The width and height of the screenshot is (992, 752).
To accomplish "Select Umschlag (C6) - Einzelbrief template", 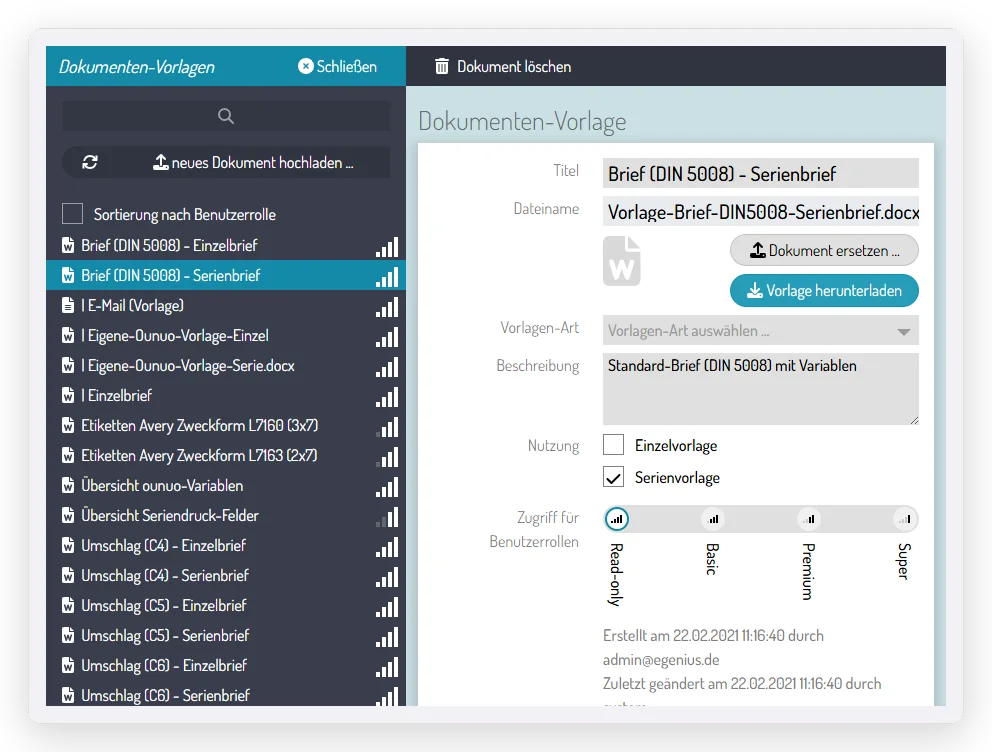I will point(226,666).
